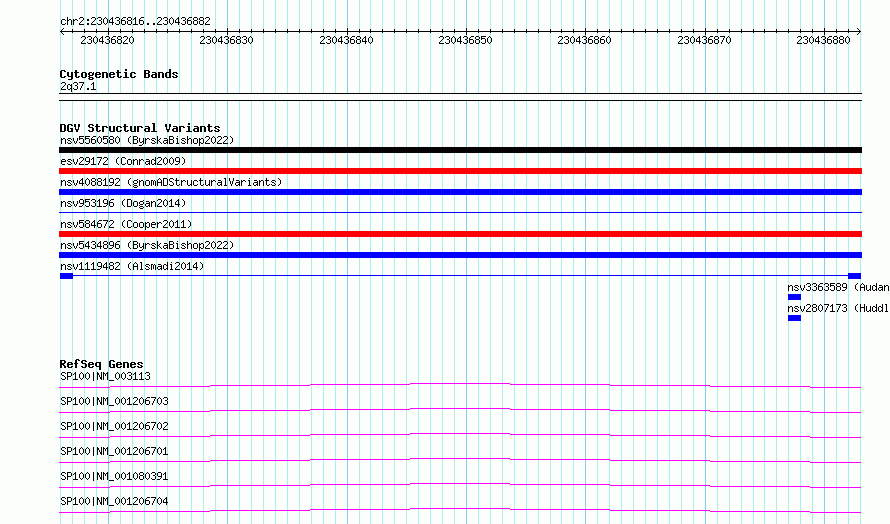This screenshot has height=524, width=890.
Task: Open variant nsv4088192 (gnomADStructuralVariants) label
Action: point(171,182)
